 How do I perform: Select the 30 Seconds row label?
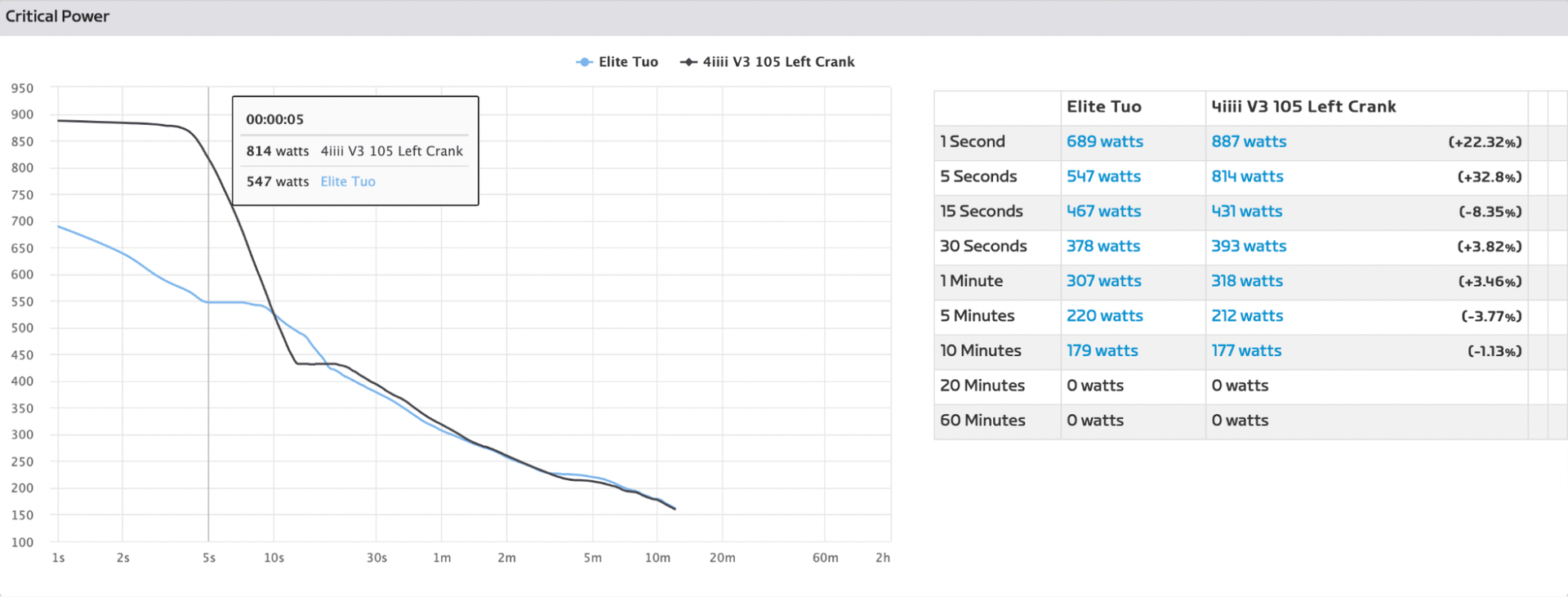point(983,246)
